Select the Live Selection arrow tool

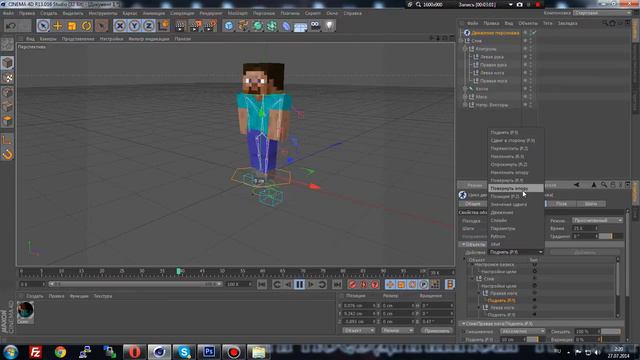click(x=43, y=26)
